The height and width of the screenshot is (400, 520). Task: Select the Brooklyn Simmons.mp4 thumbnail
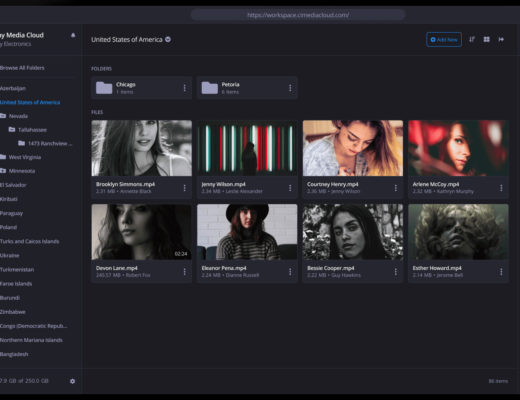[142, 148]
